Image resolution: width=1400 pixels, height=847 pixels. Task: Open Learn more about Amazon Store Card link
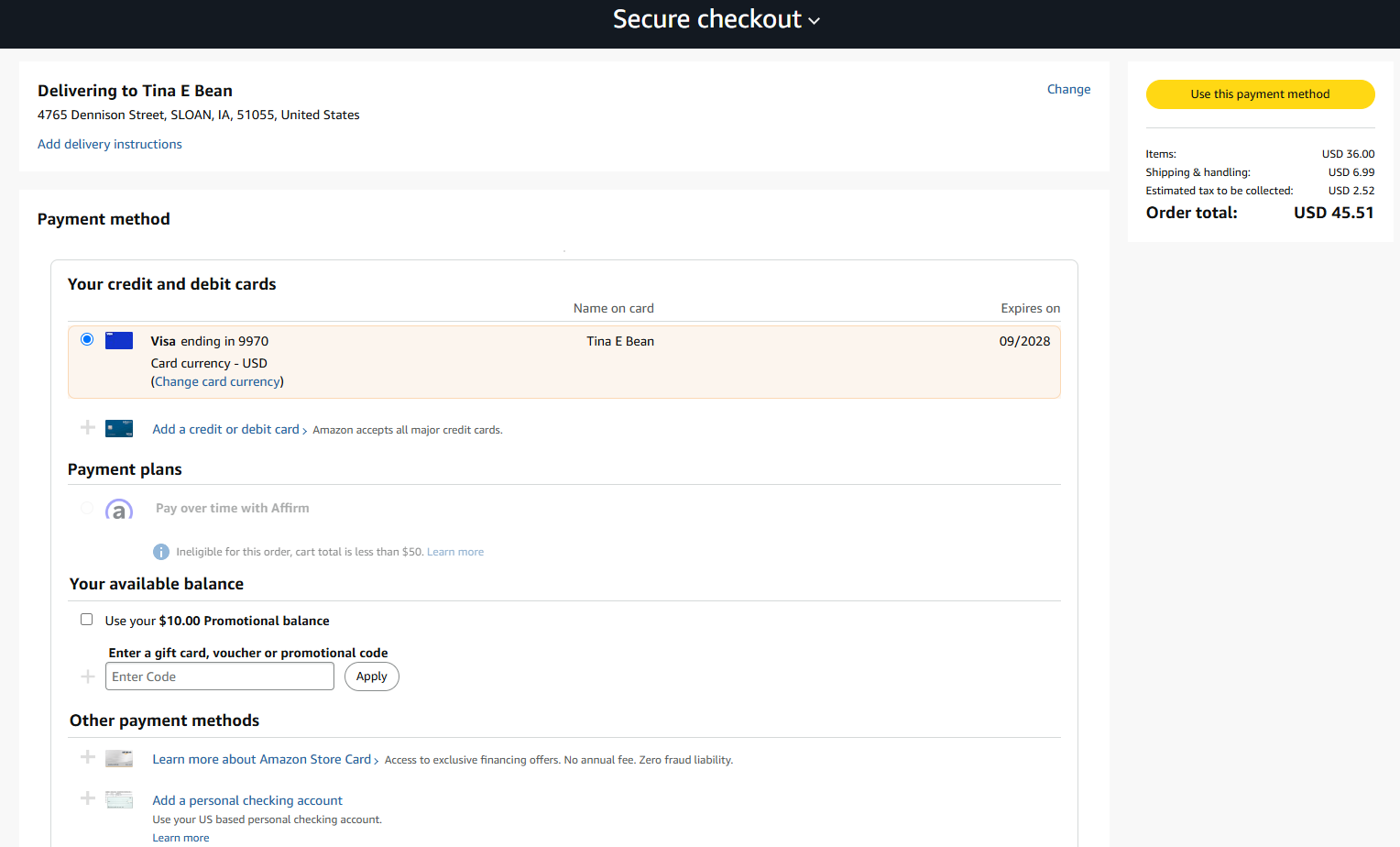tap(261, 759)
